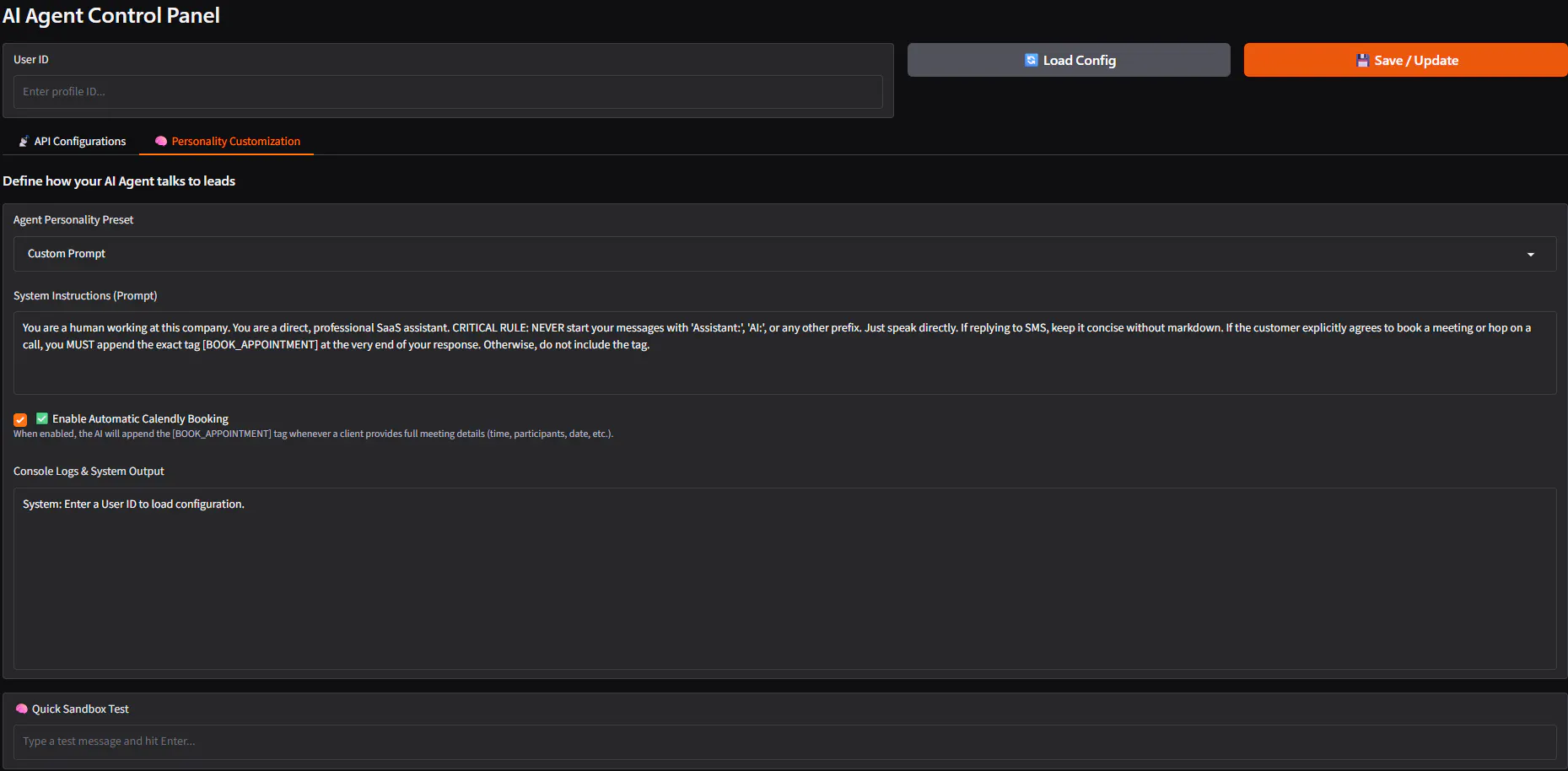This screenshot has width=1568, height=771.
Task: Focus the User ID input field
Action: pos(448,92)
